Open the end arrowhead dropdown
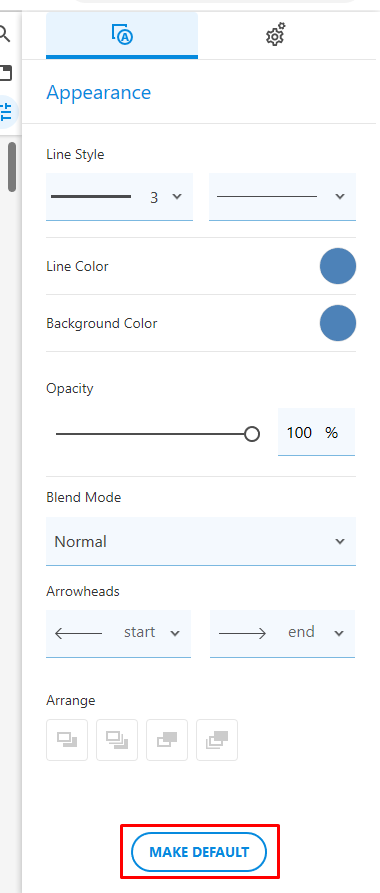The image size is (380, 893). (x=283, y=633)
